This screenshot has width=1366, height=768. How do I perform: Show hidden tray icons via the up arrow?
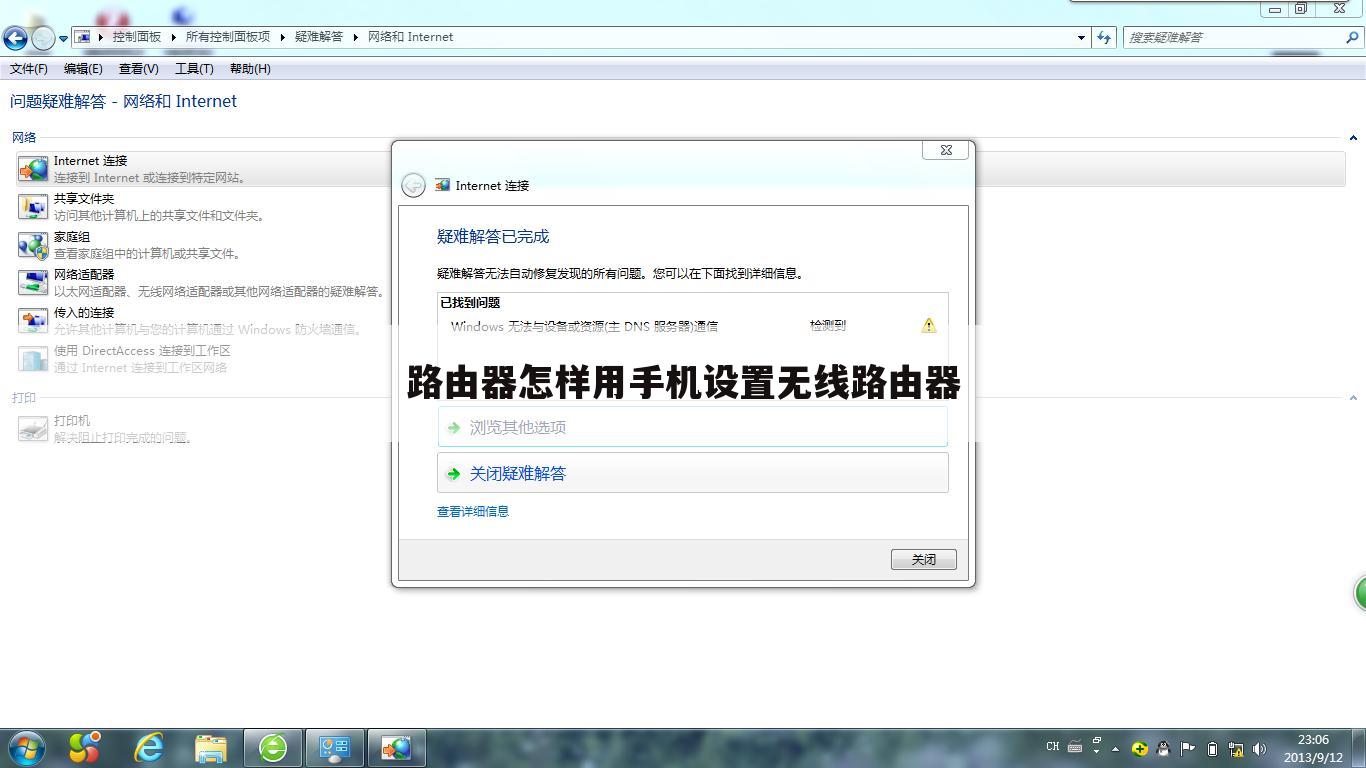[1118, 748]
